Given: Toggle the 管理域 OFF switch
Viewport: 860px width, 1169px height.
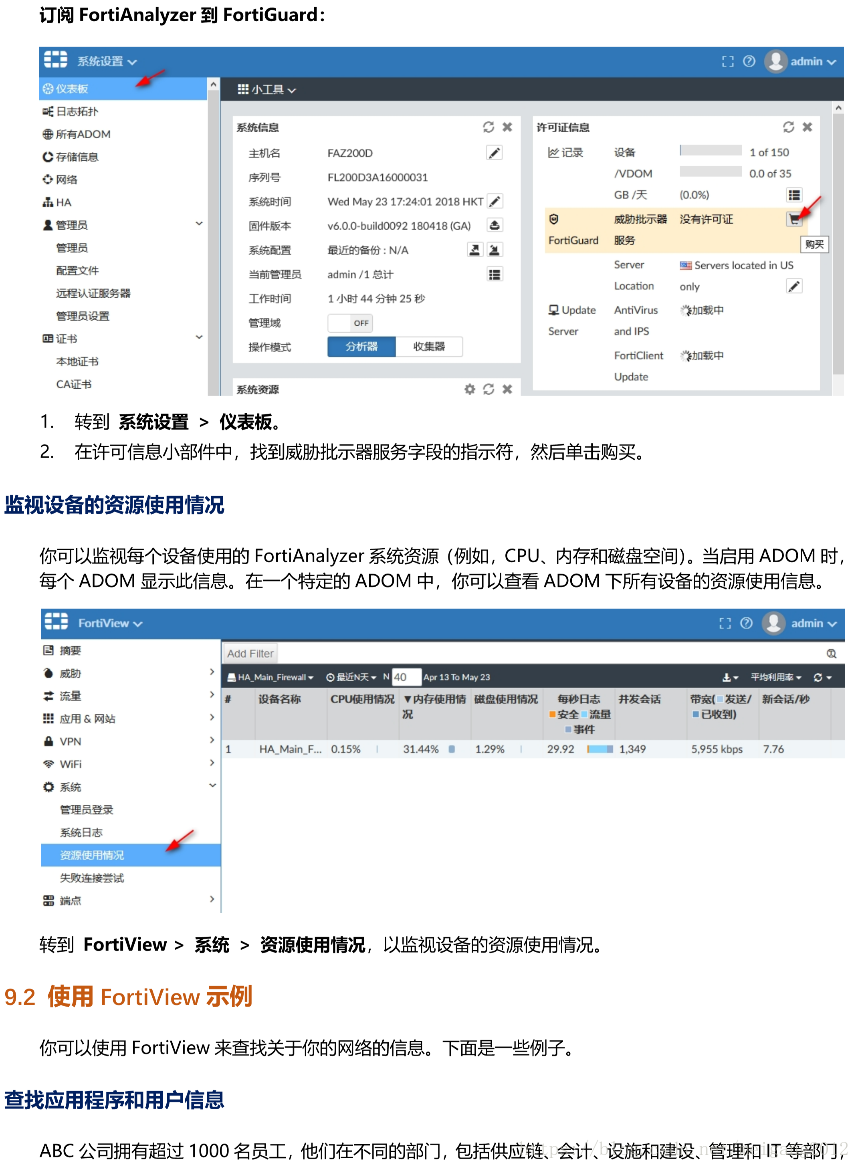Looking at the screenshot, I should (x=350, y=323).
